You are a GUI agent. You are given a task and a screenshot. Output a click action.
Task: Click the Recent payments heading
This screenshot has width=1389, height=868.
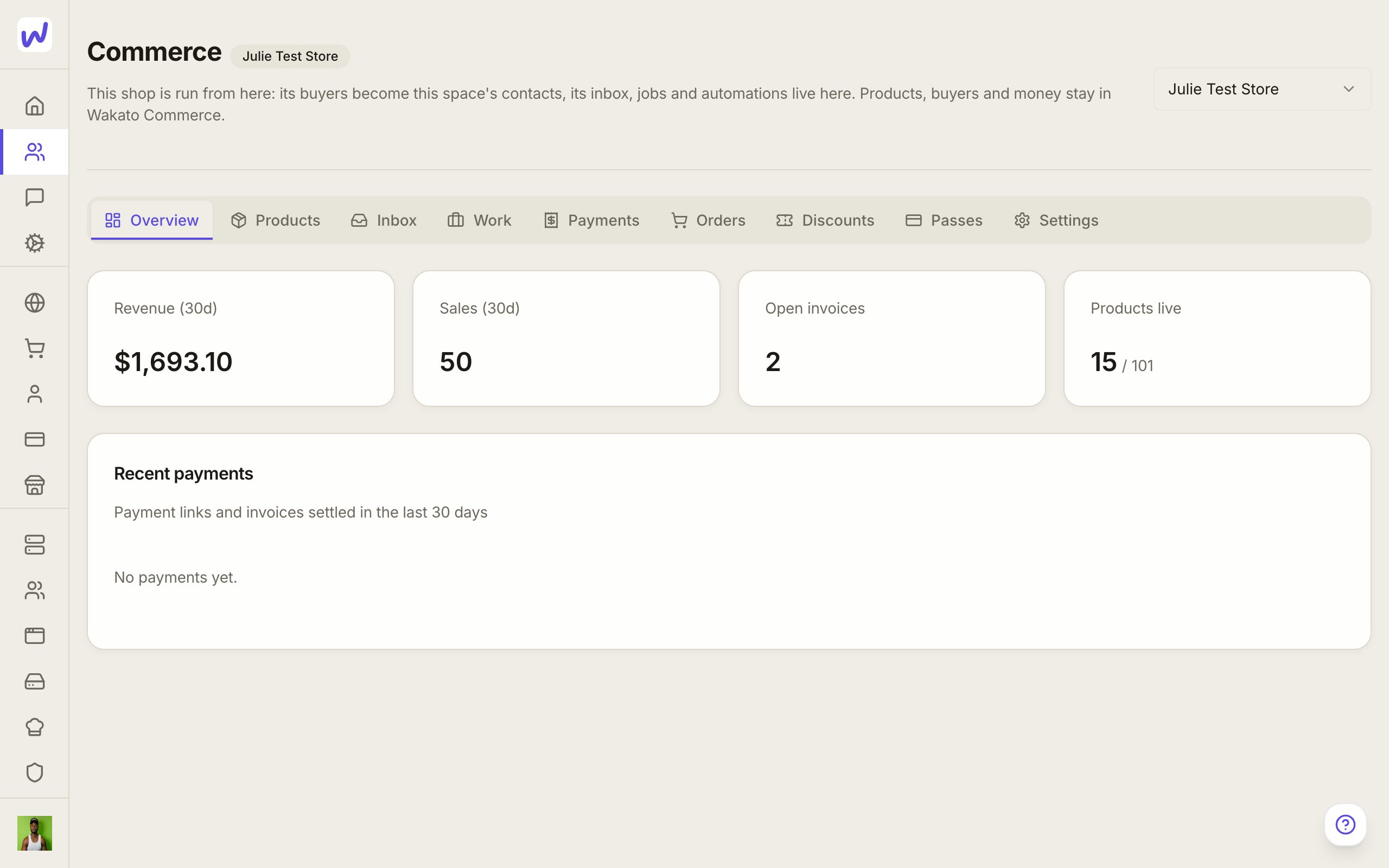coord(183,474)
